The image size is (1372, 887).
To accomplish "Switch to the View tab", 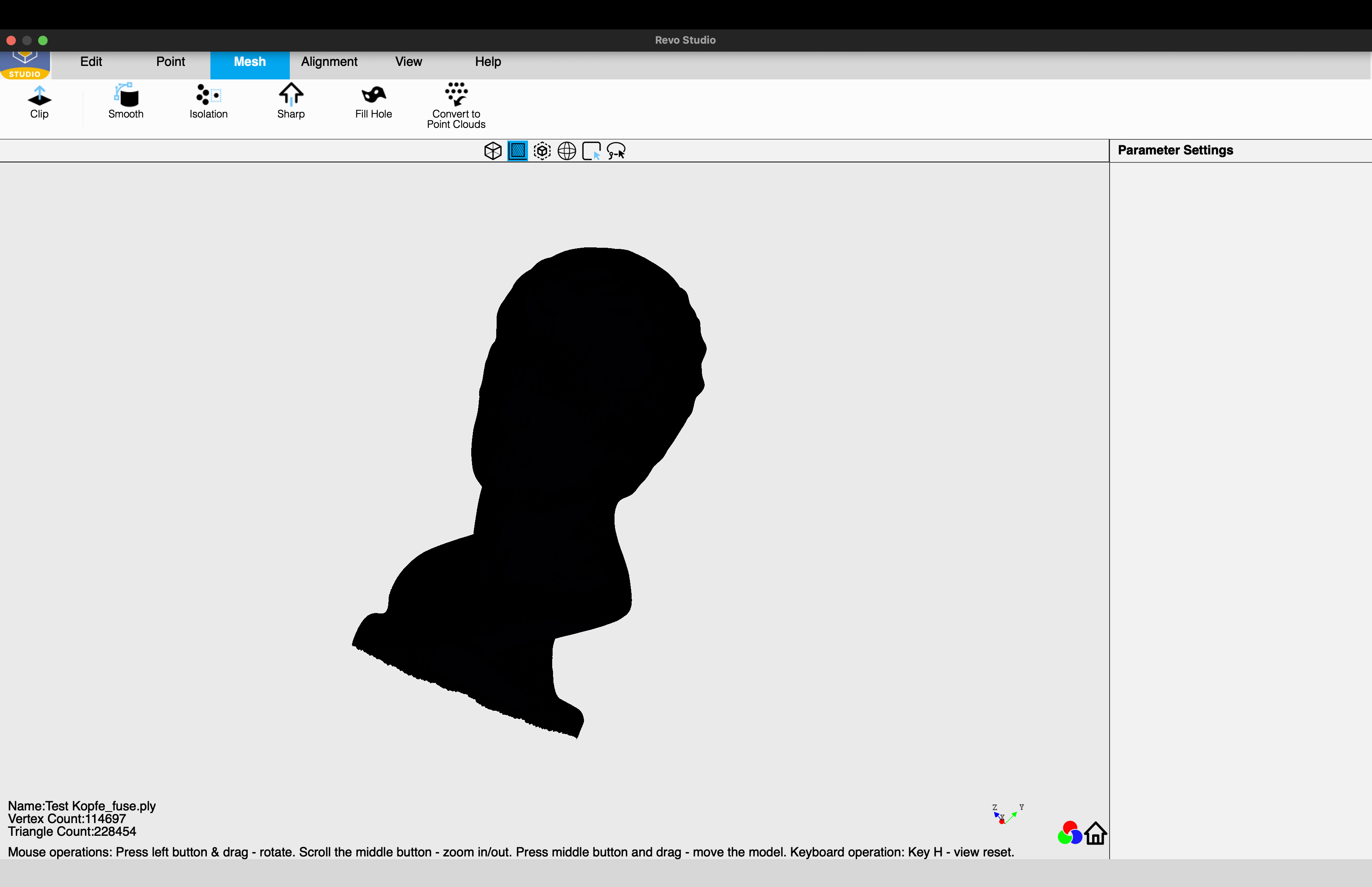I will click(408, 62).
